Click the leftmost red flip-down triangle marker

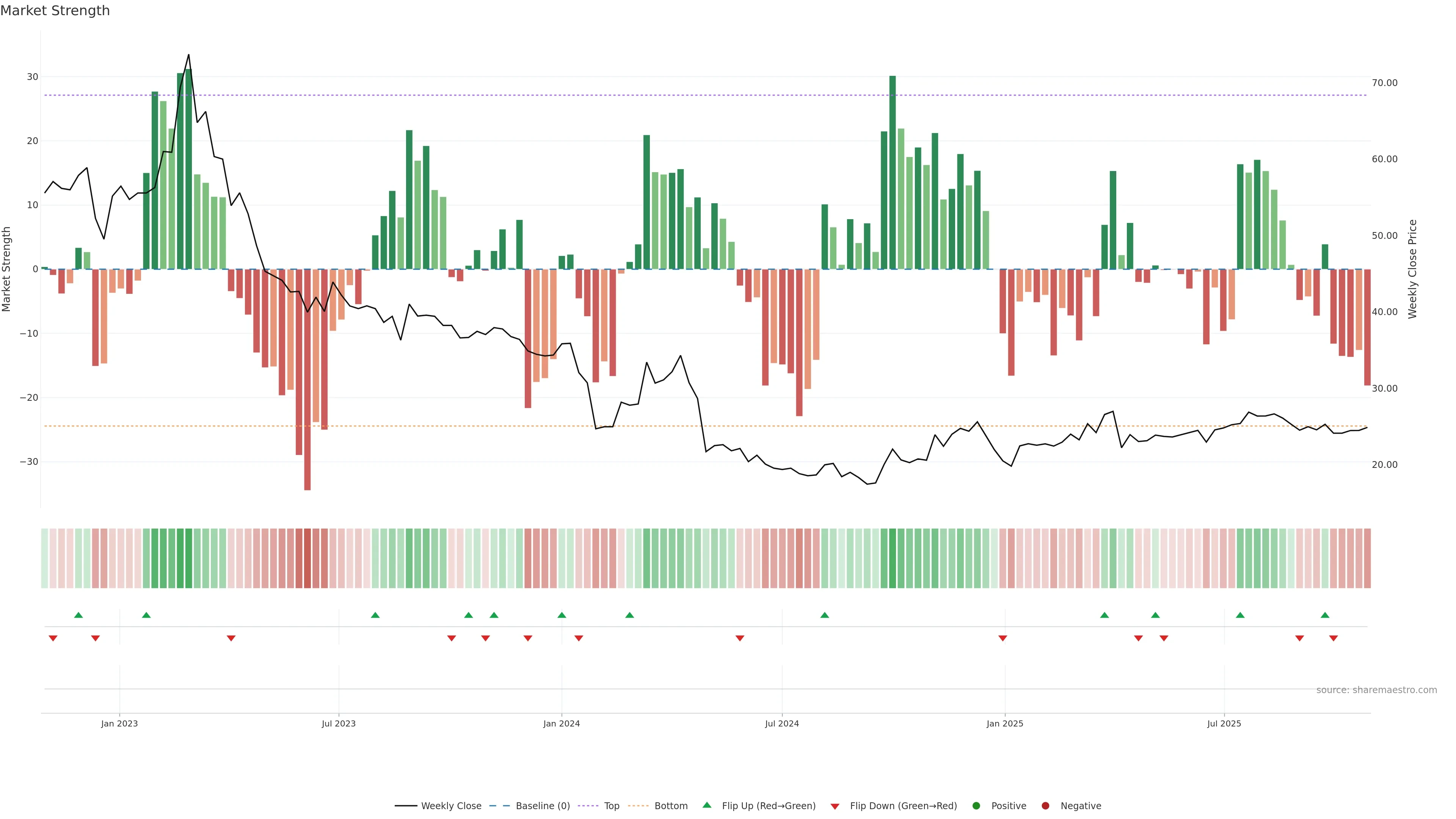click(53, 638)
